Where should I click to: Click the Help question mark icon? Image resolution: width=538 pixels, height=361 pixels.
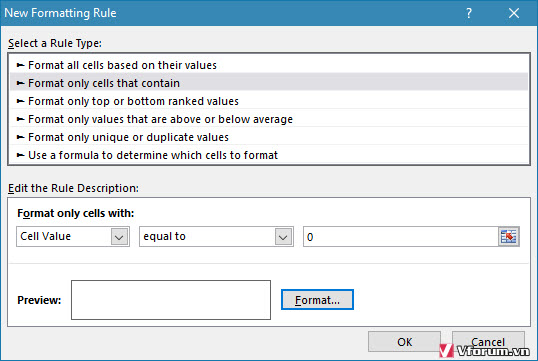tap(469, 13)
